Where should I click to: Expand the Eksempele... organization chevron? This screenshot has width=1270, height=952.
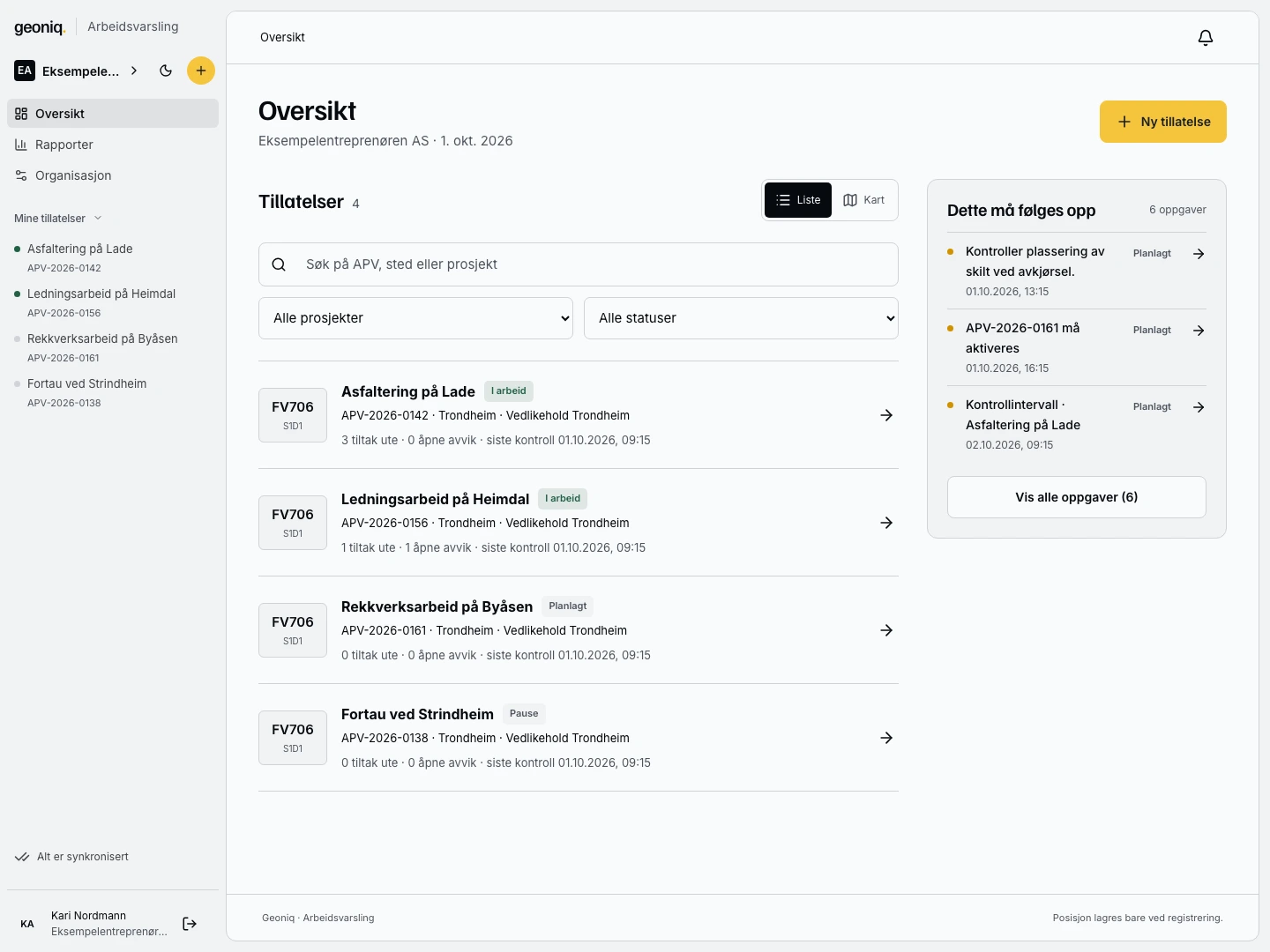click(x=134, y=71)
